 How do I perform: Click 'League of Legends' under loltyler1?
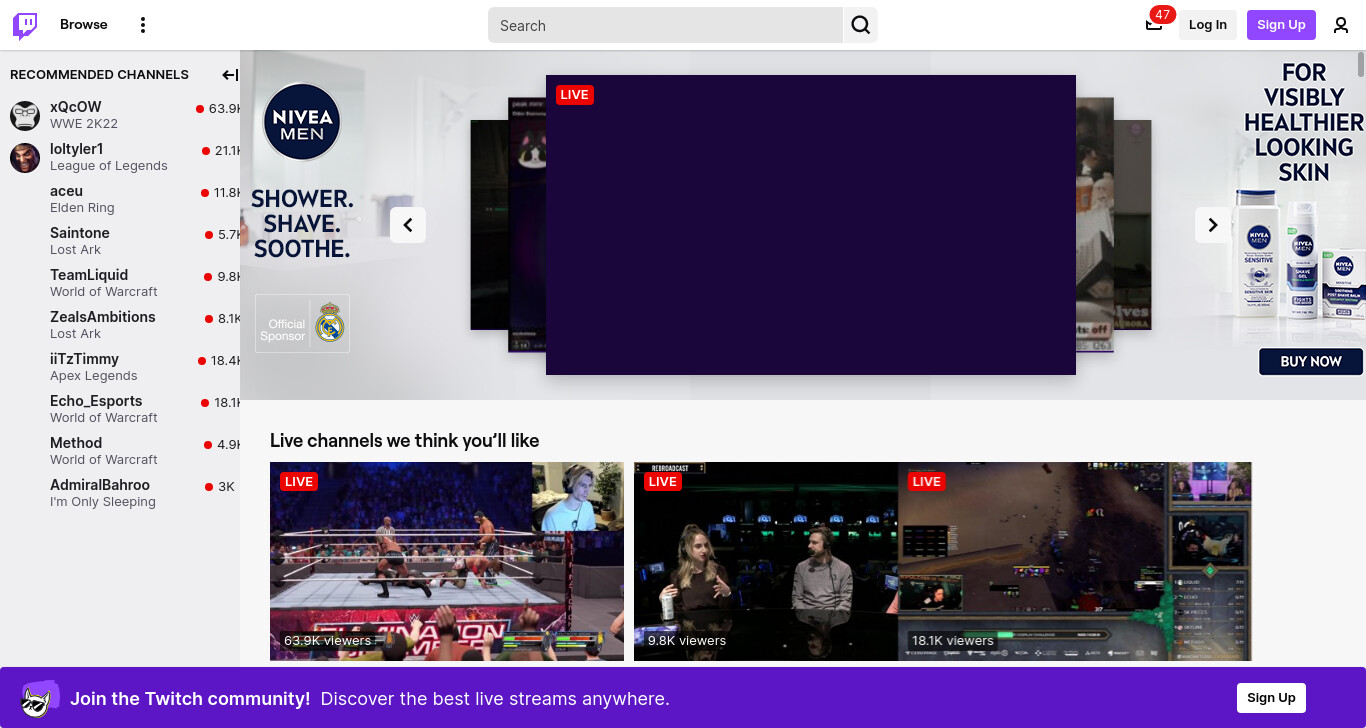[x=109, y=166]
